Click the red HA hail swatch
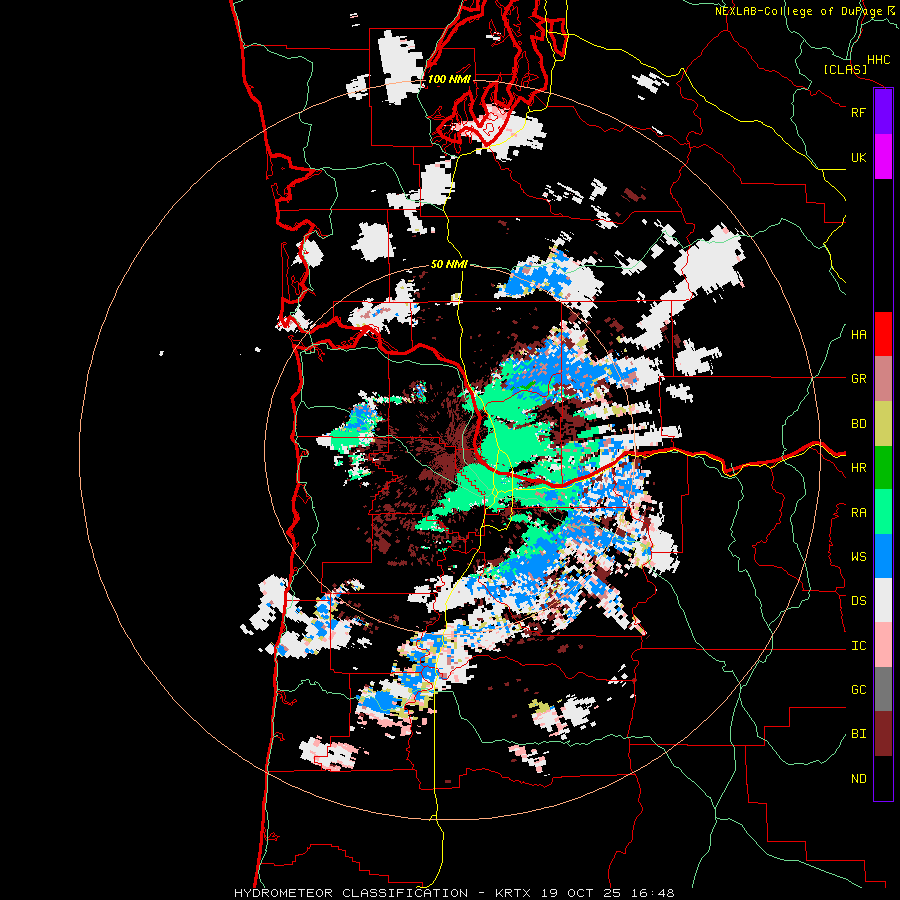 click(883, 334)
